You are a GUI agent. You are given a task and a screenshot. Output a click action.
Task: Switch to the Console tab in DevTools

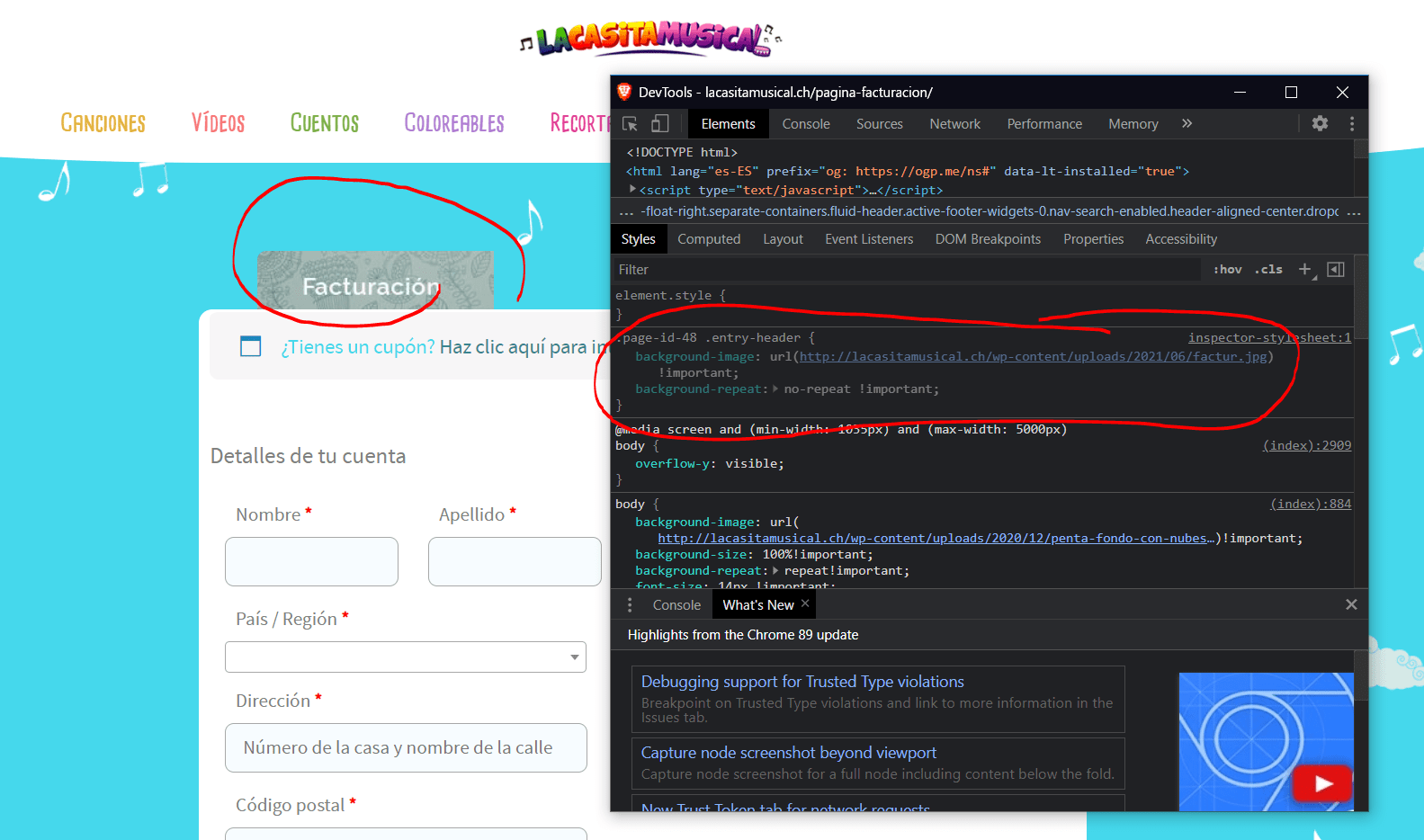click(x=806, y=124)
